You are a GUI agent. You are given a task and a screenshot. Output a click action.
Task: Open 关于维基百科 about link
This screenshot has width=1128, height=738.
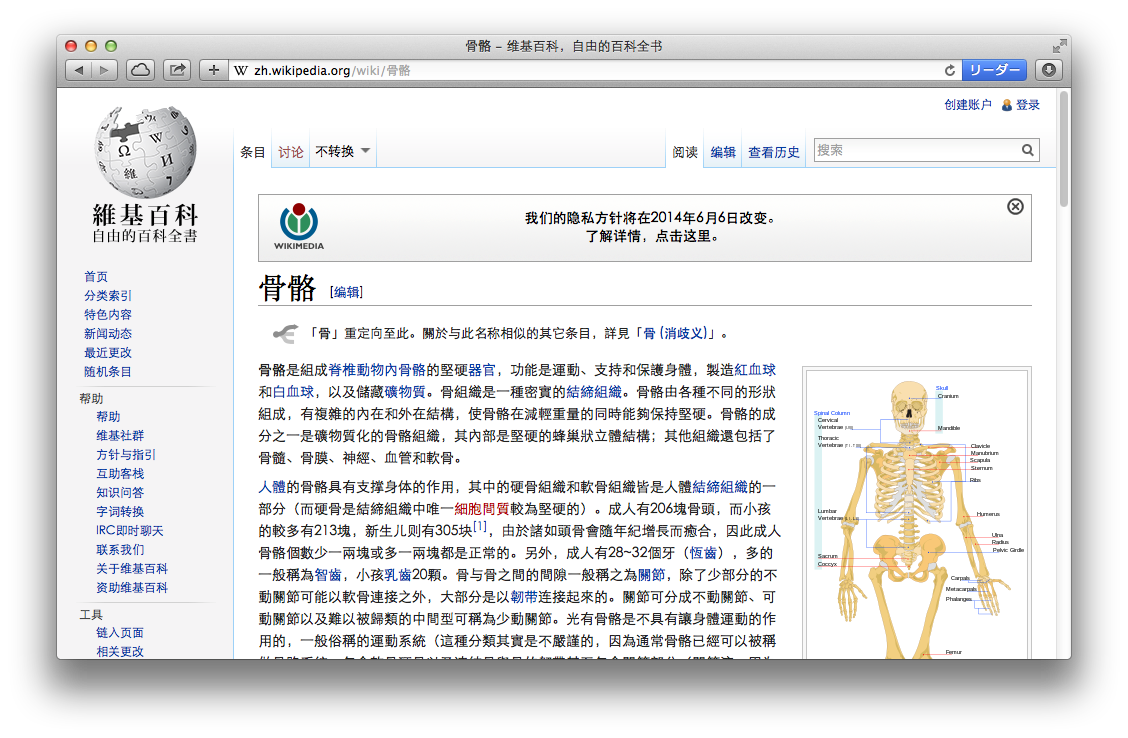tap(132, 569)
